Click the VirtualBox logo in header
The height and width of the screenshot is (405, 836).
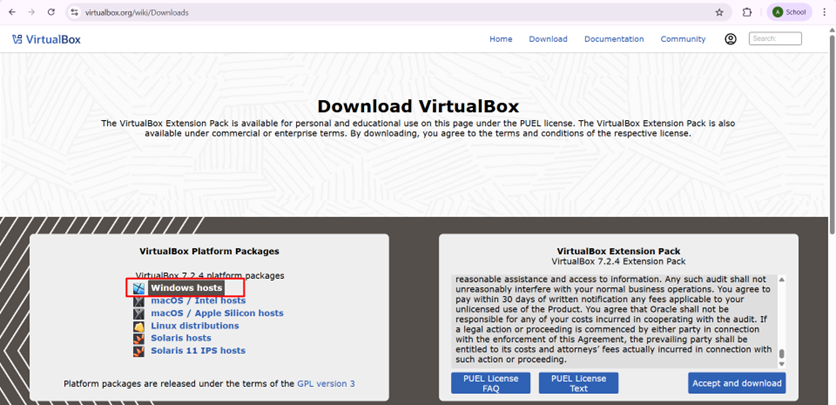[x=46, y=39]
